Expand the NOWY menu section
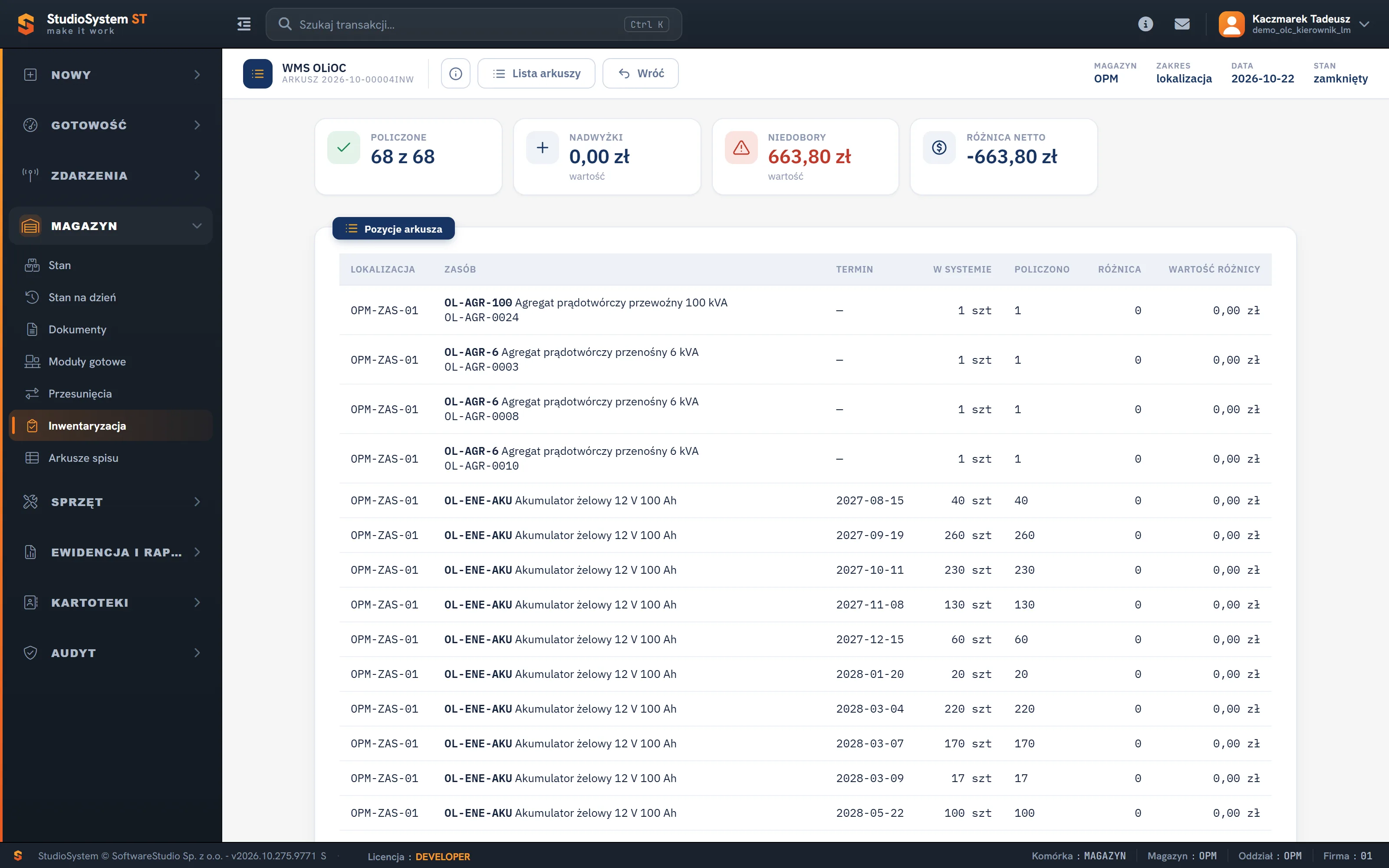Viewport: 1389px width, 868px height. coord(112,75)
